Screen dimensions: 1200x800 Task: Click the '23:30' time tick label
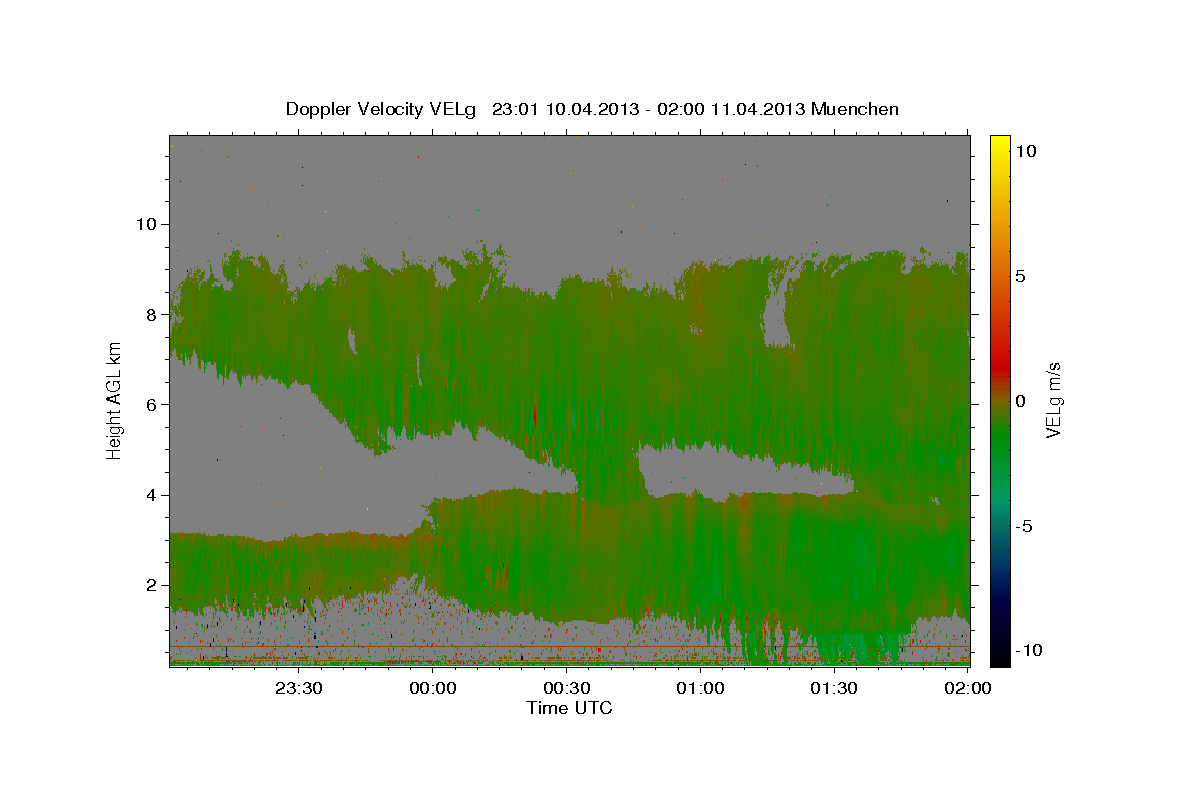(x=299, y=688)
